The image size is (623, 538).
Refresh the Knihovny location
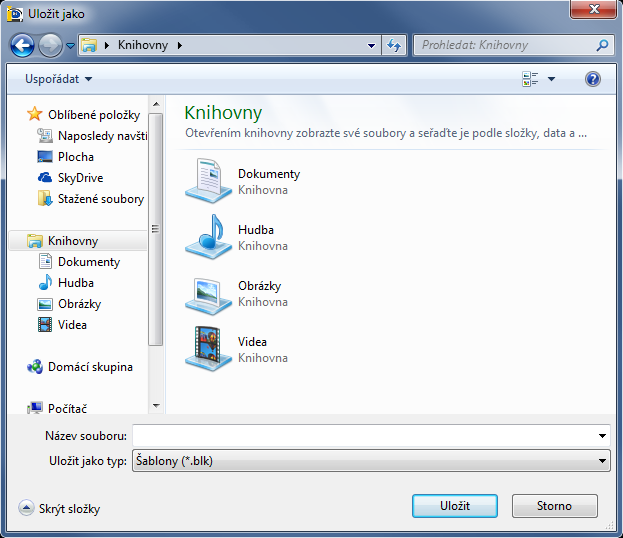pyautogui.click(x=394, y=45)
